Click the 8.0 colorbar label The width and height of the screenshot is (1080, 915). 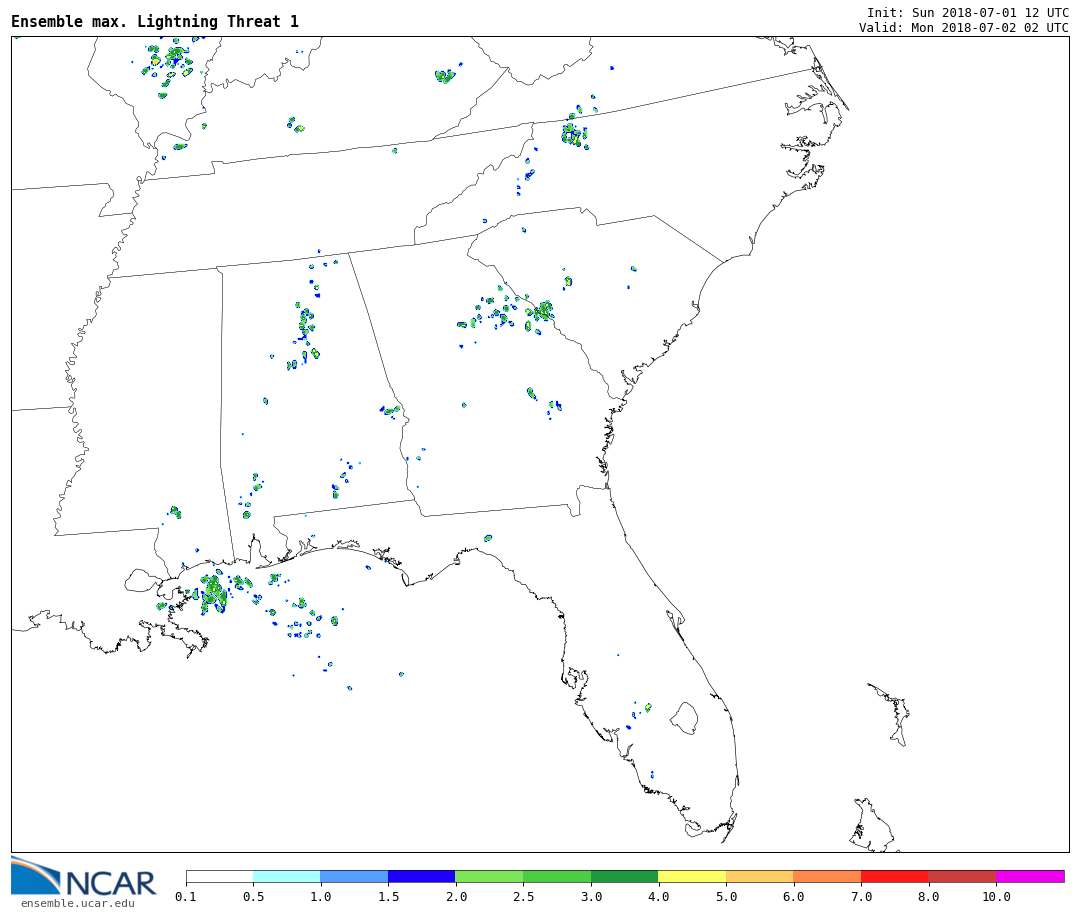coord(928,896)
